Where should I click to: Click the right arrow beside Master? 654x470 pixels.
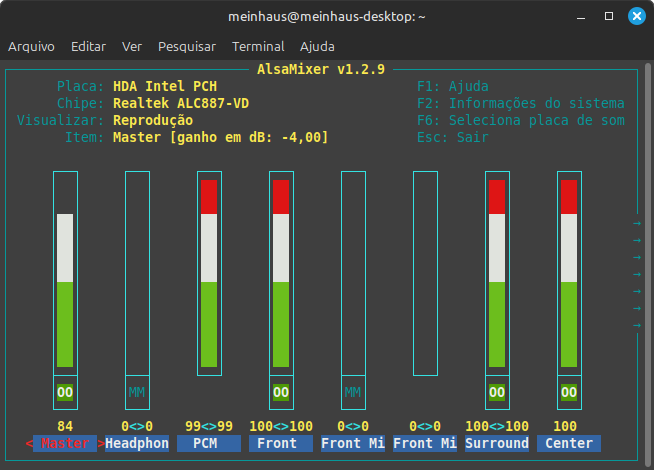[101, 443]
